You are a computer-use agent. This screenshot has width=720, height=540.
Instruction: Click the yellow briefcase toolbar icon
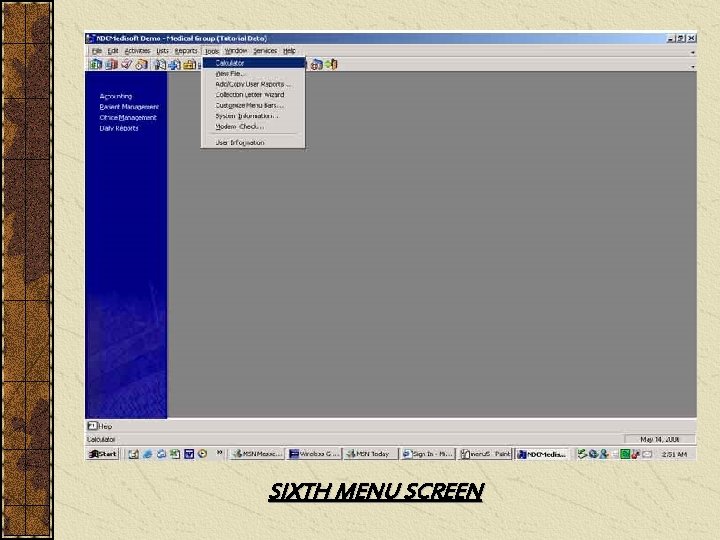(x=189, y=65)
